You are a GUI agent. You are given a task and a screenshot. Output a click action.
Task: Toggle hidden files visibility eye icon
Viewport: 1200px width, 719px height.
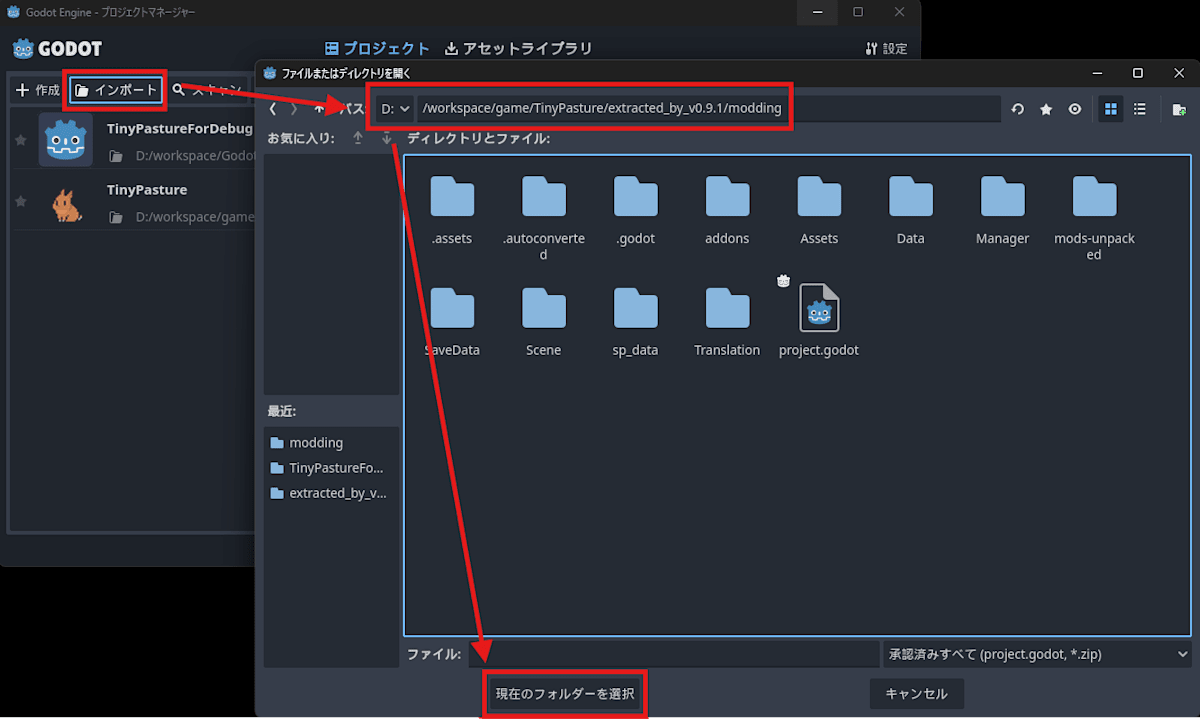click(1075, 109)
